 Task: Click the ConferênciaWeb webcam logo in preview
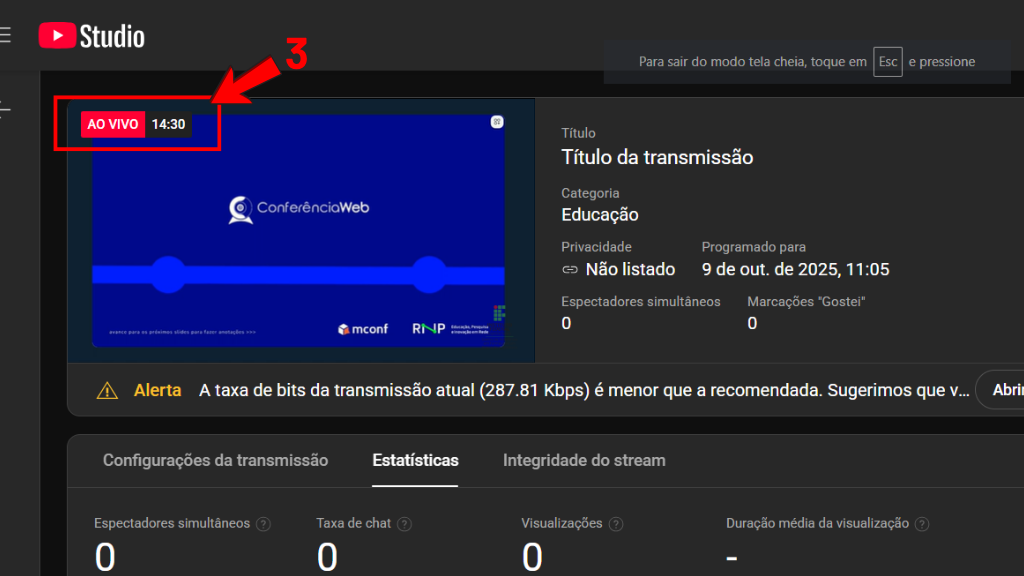(240, 208)
